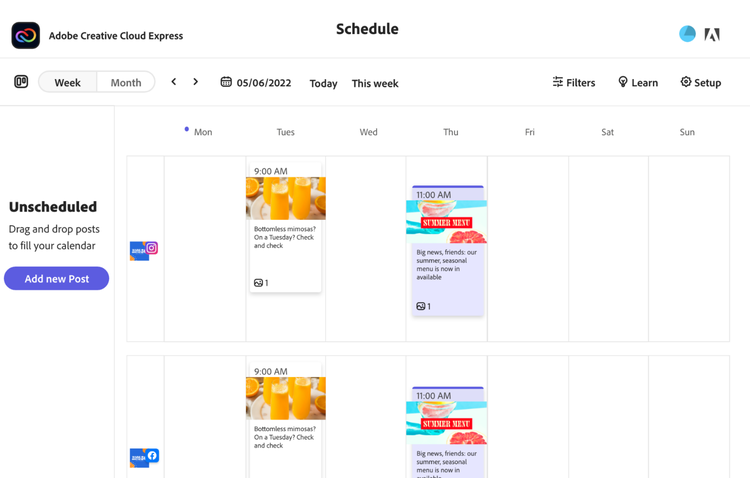Open the Filters options

coord(574,82)
